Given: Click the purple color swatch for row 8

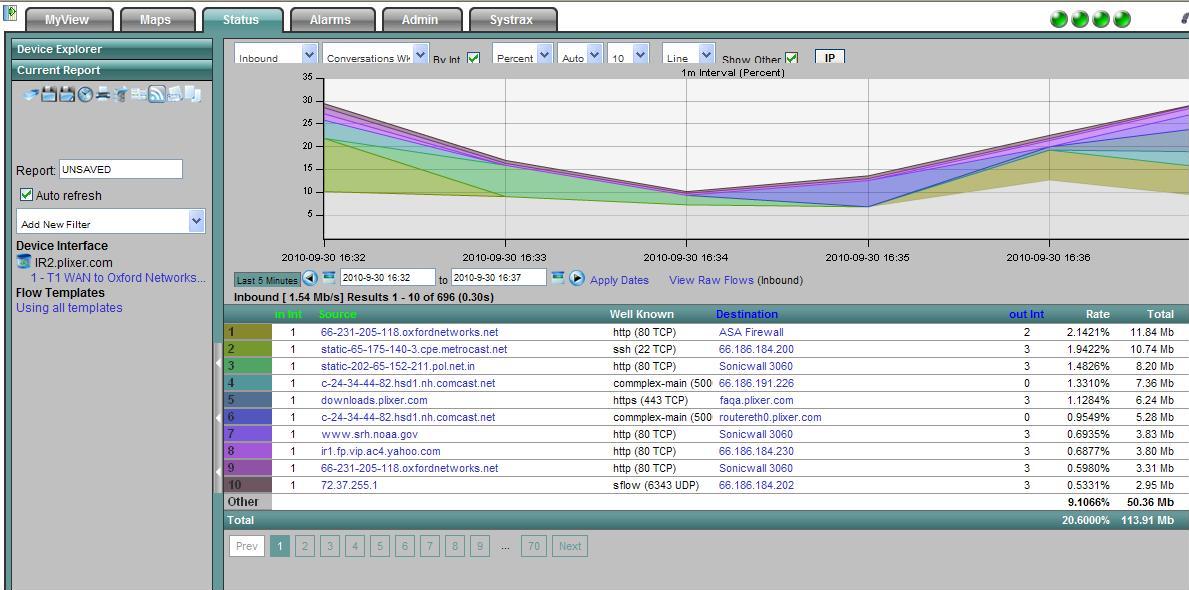Looking at the screenshot, I should click(x=248, y=451).
